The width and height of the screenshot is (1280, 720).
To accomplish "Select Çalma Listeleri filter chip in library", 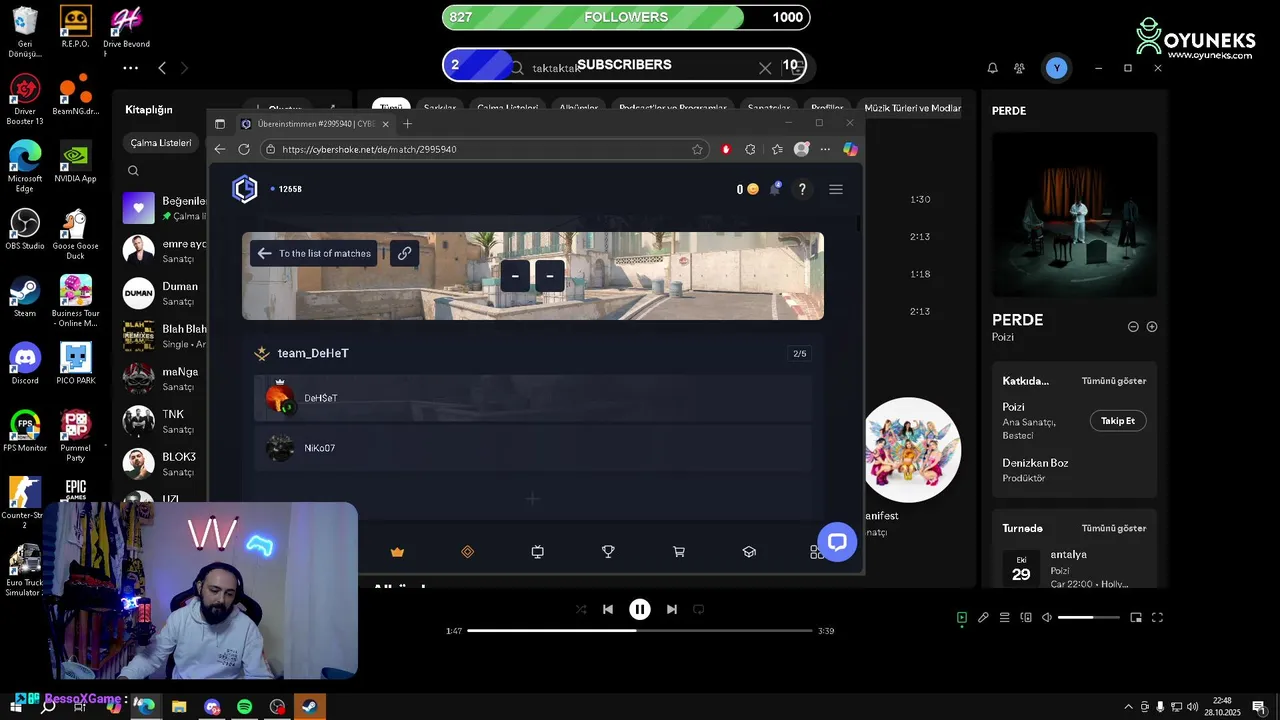I will (161, 143).
